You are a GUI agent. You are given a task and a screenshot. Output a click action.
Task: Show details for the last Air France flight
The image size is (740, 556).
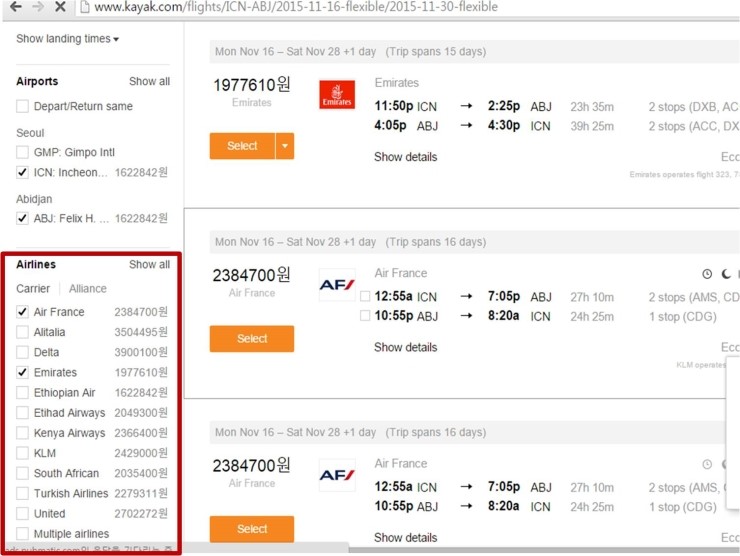pos(405,538)
